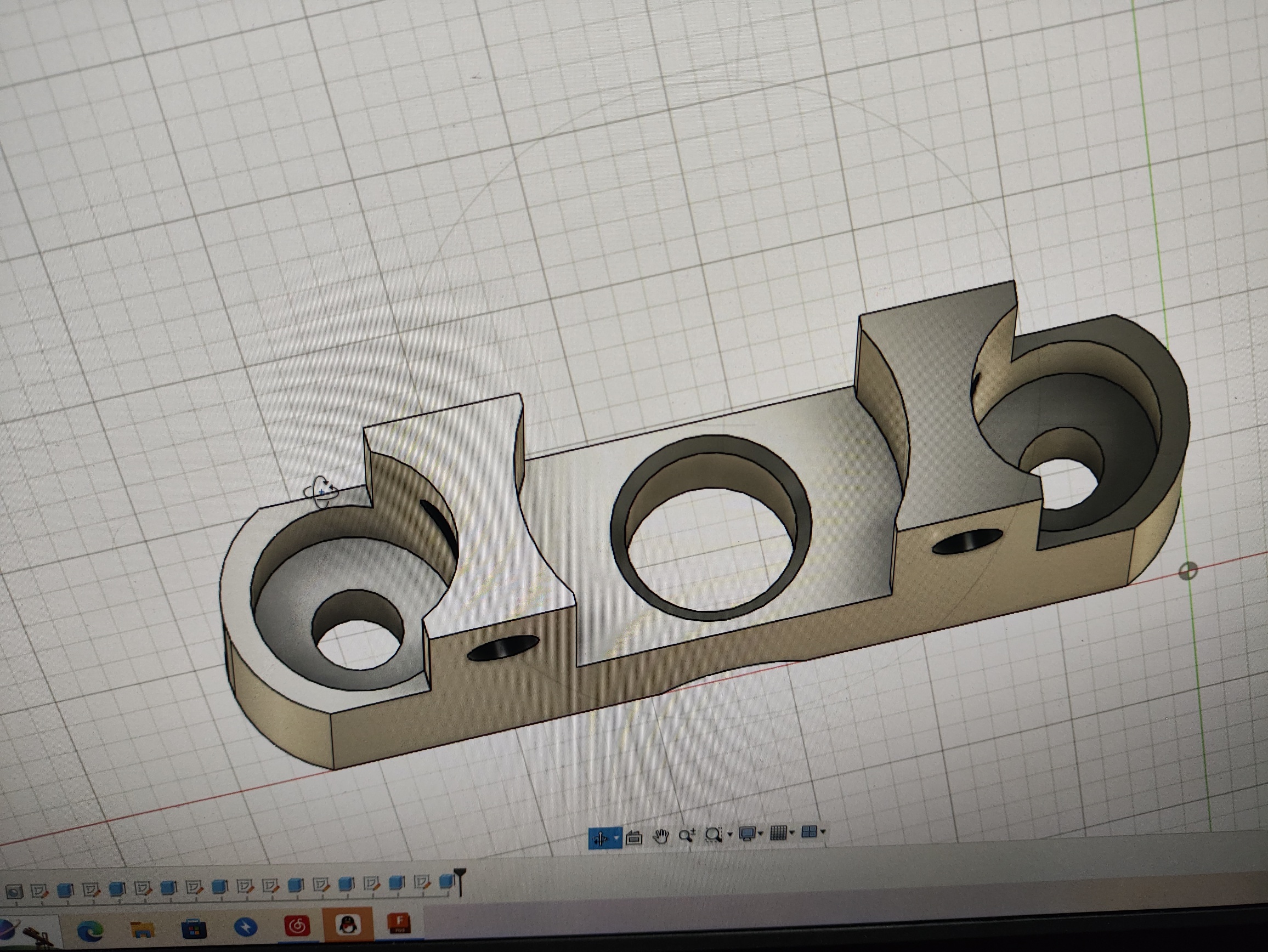Screen dimensions: 1268x952
Task: Choose the Zoom magnifier tool
Action: pos(687,836)
